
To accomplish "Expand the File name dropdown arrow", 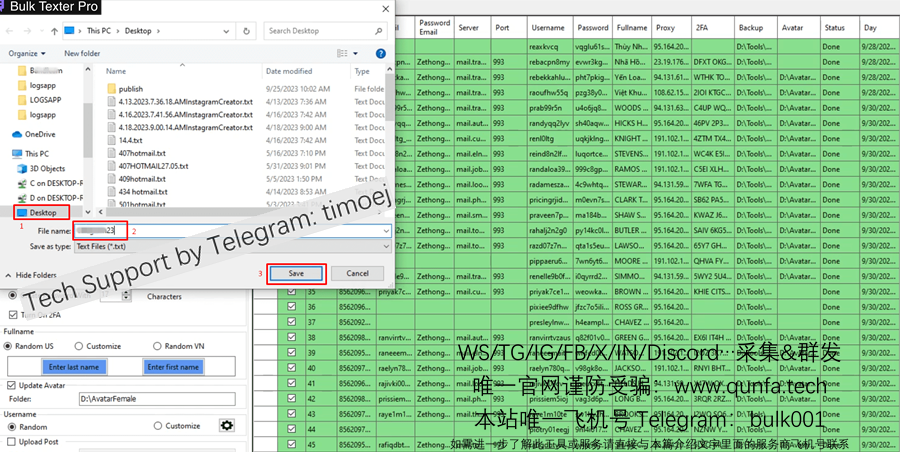I will [387, 231].
